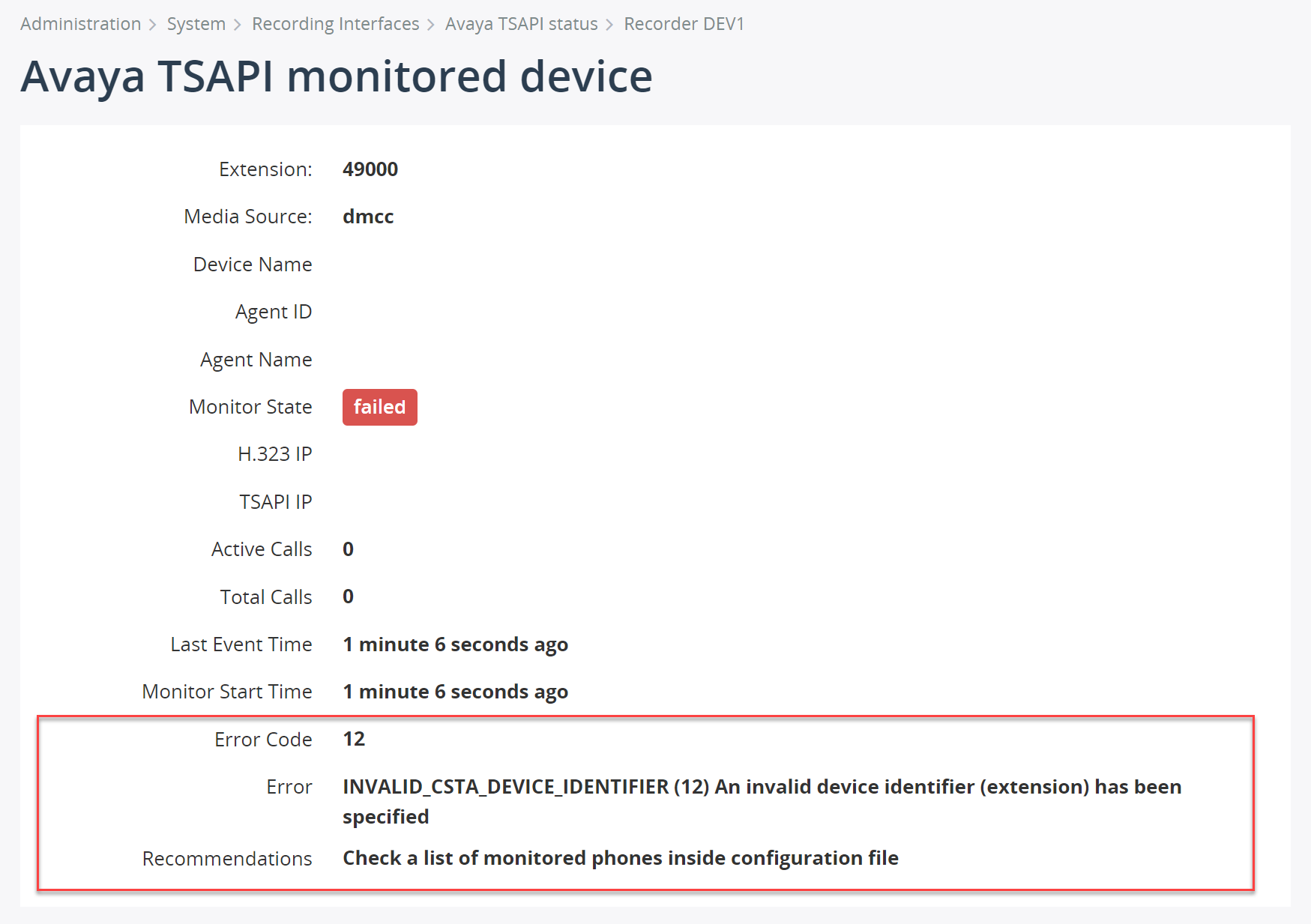Navigate to Avaya TSAPI status breadcrumb
1311x924 pixels.
(521, 24)
